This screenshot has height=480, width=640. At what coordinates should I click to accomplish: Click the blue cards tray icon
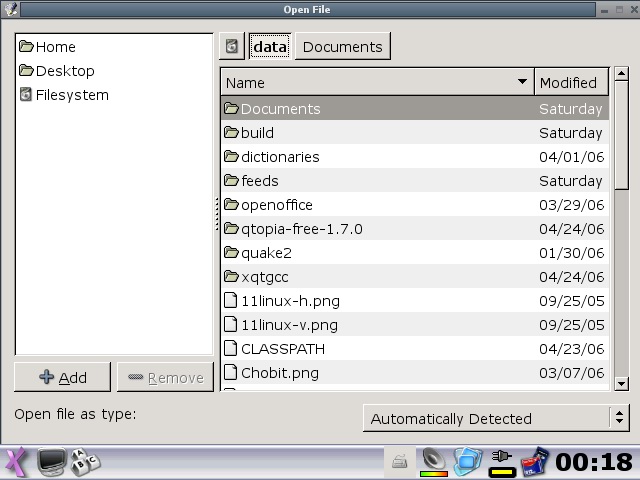point(467,461)
